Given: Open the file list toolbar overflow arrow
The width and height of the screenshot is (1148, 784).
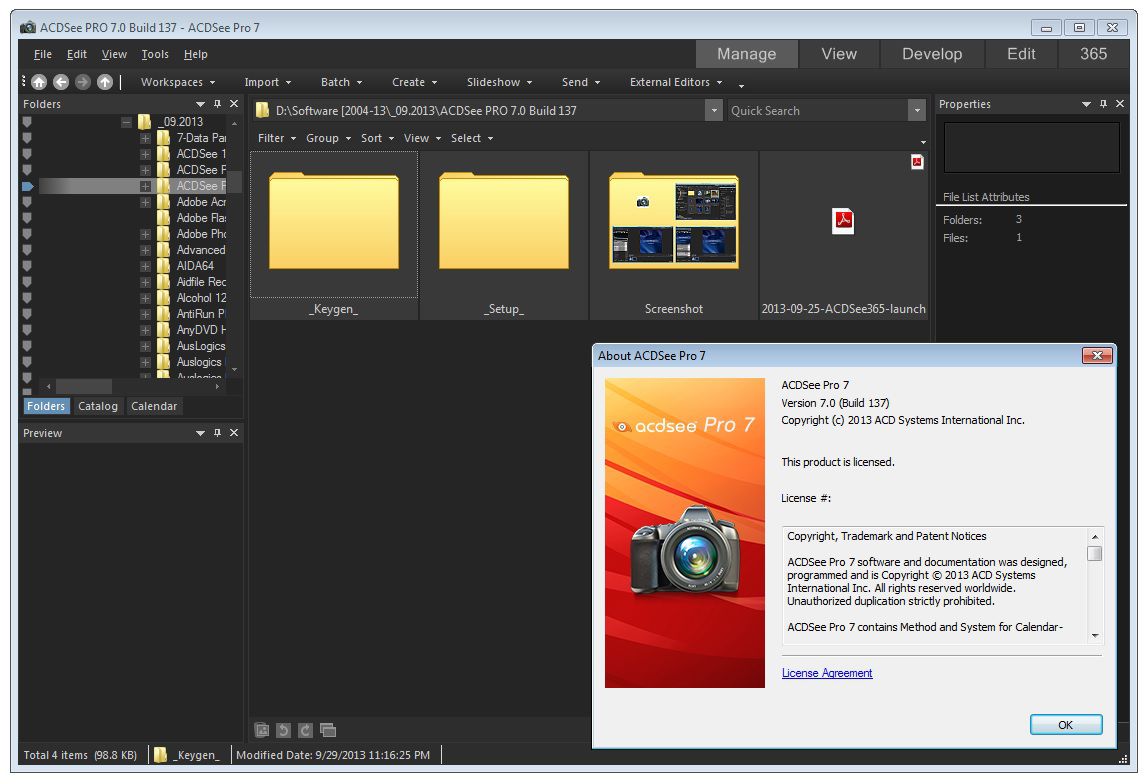Looking at the screenshot, I should [922, 142].
